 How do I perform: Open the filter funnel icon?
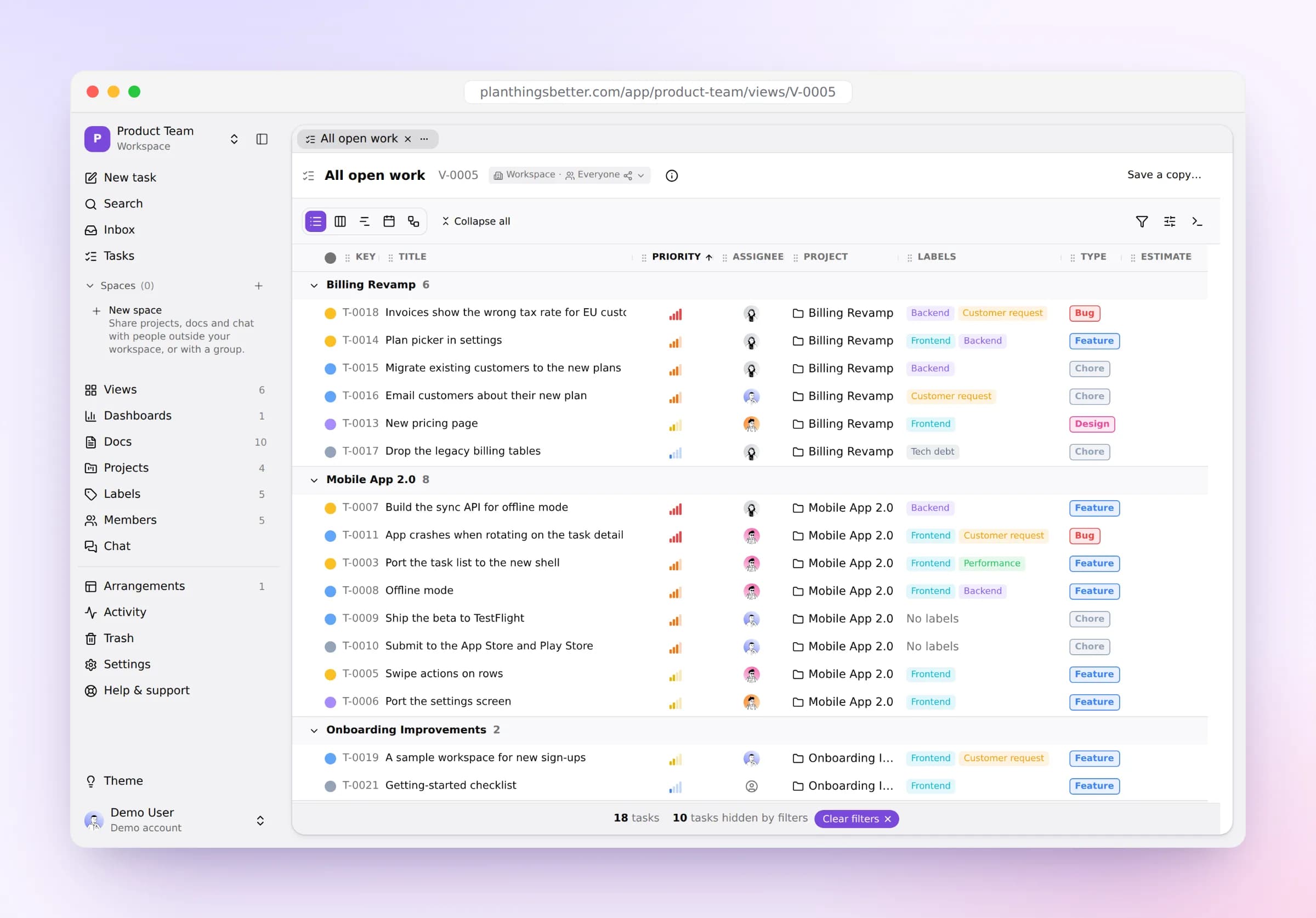click(x=1142, y=222)
